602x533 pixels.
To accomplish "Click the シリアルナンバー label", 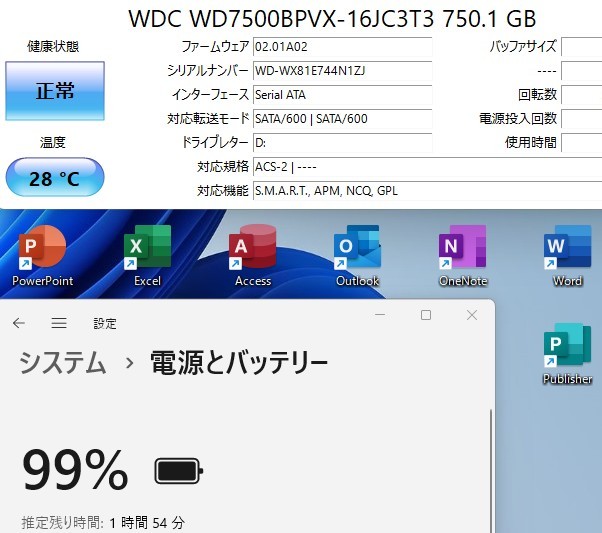I will coord(208,71).
